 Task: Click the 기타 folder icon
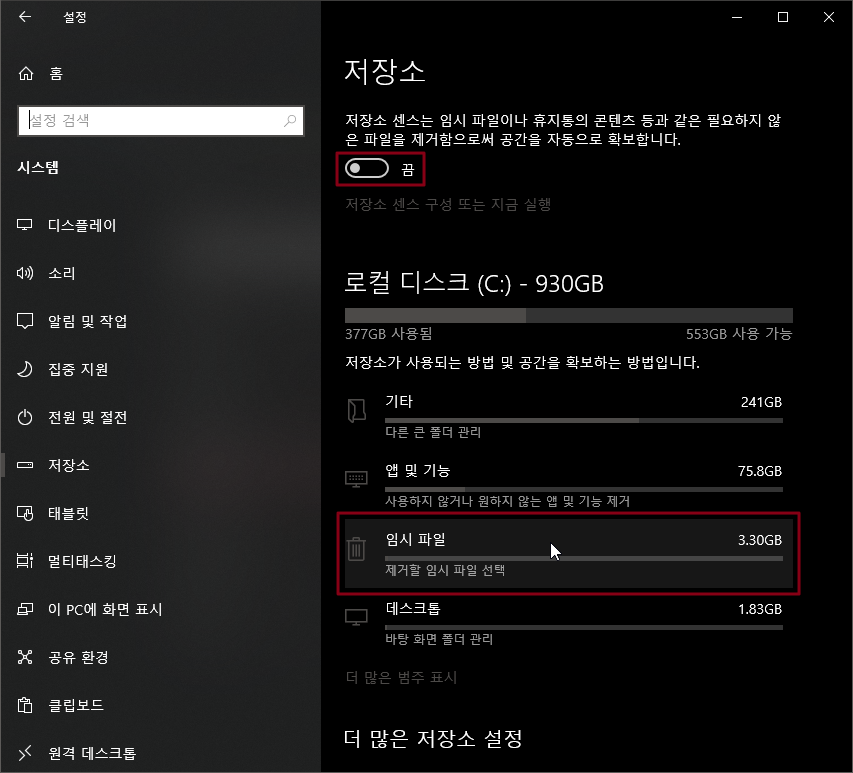356,411
